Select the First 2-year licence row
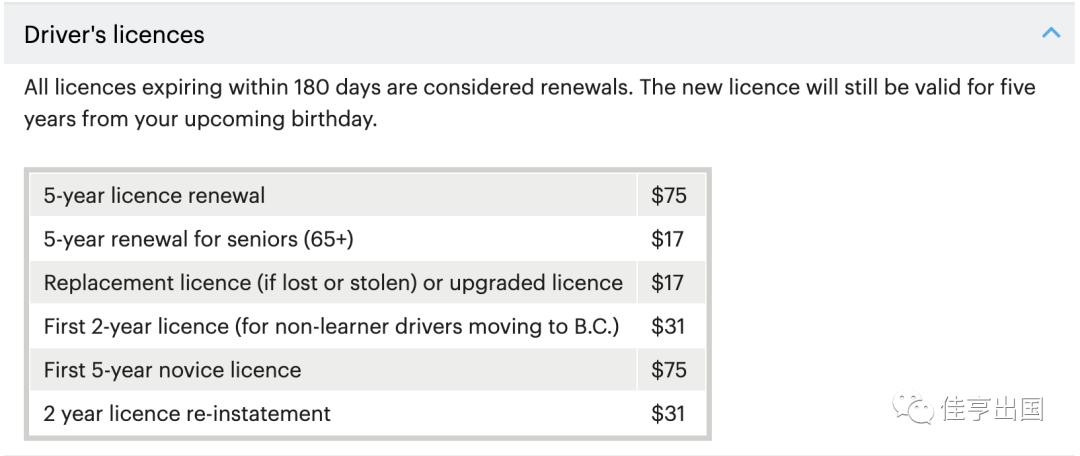This screenshot has width=1080, height=456. [331, 327]
